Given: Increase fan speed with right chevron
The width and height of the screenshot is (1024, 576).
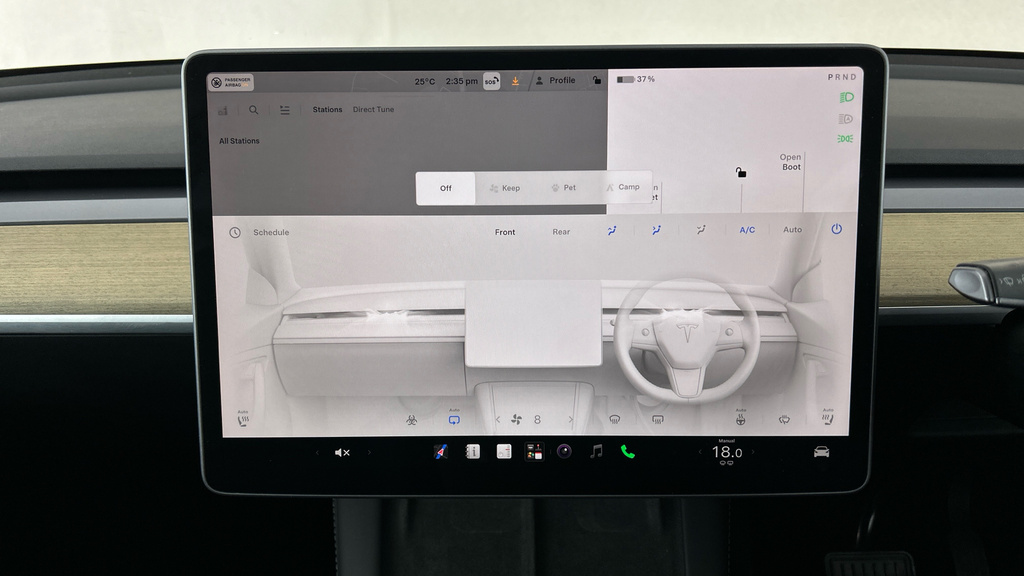Looking at the screenshot, I should [570, 419].
